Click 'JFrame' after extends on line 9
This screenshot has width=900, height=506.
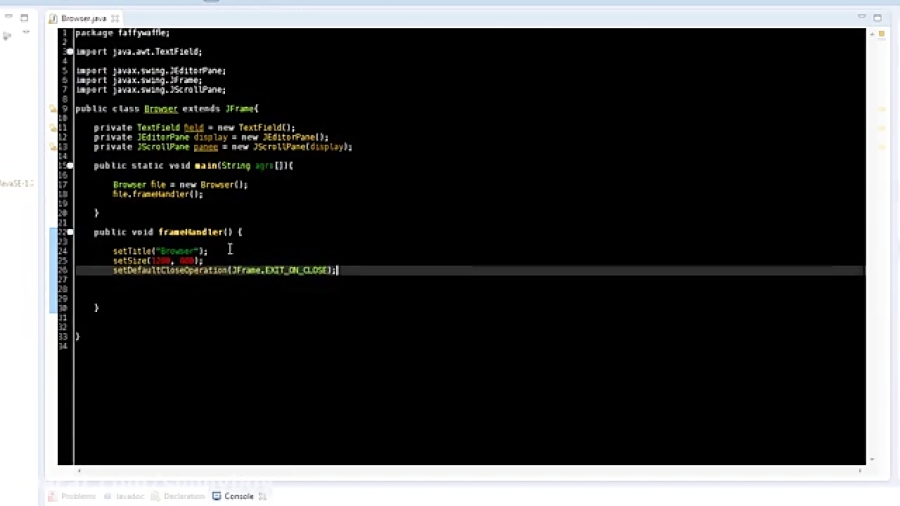click(240, 108)
